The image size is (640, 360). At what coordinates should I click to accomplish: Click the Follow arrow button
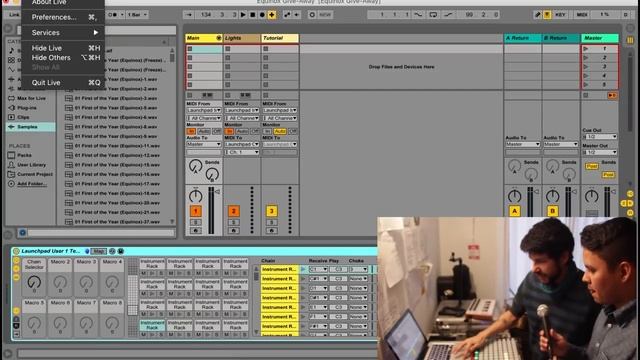[189, 15]
